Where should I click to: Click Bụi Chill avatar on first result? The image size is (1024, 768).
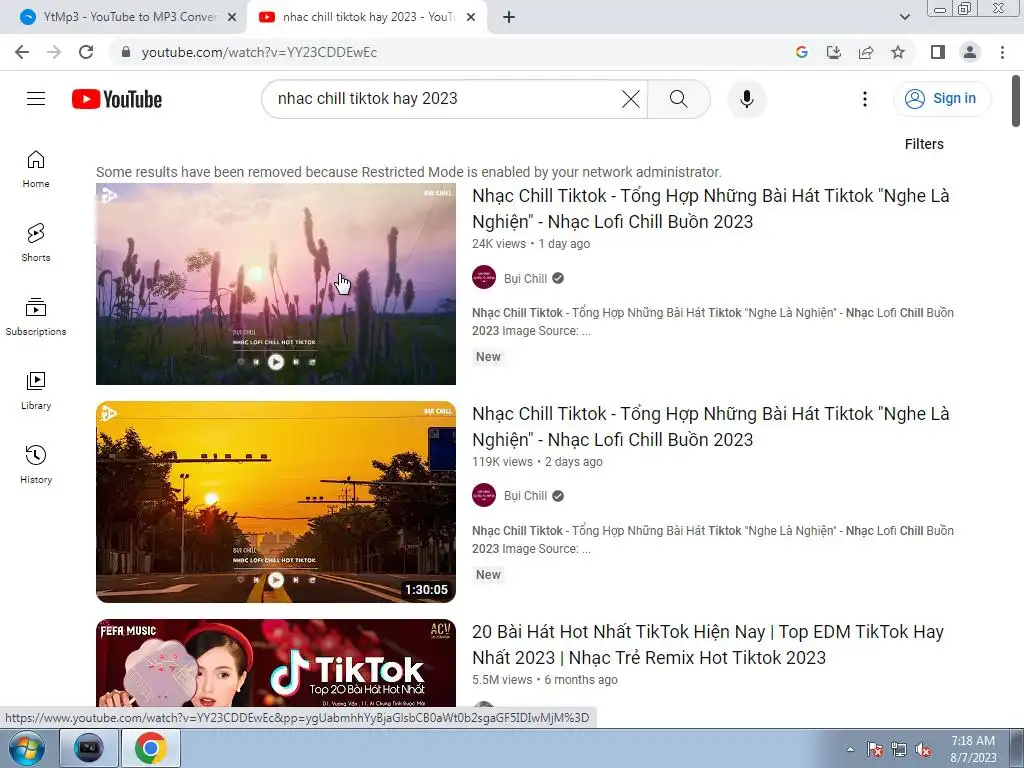point(484,278)
